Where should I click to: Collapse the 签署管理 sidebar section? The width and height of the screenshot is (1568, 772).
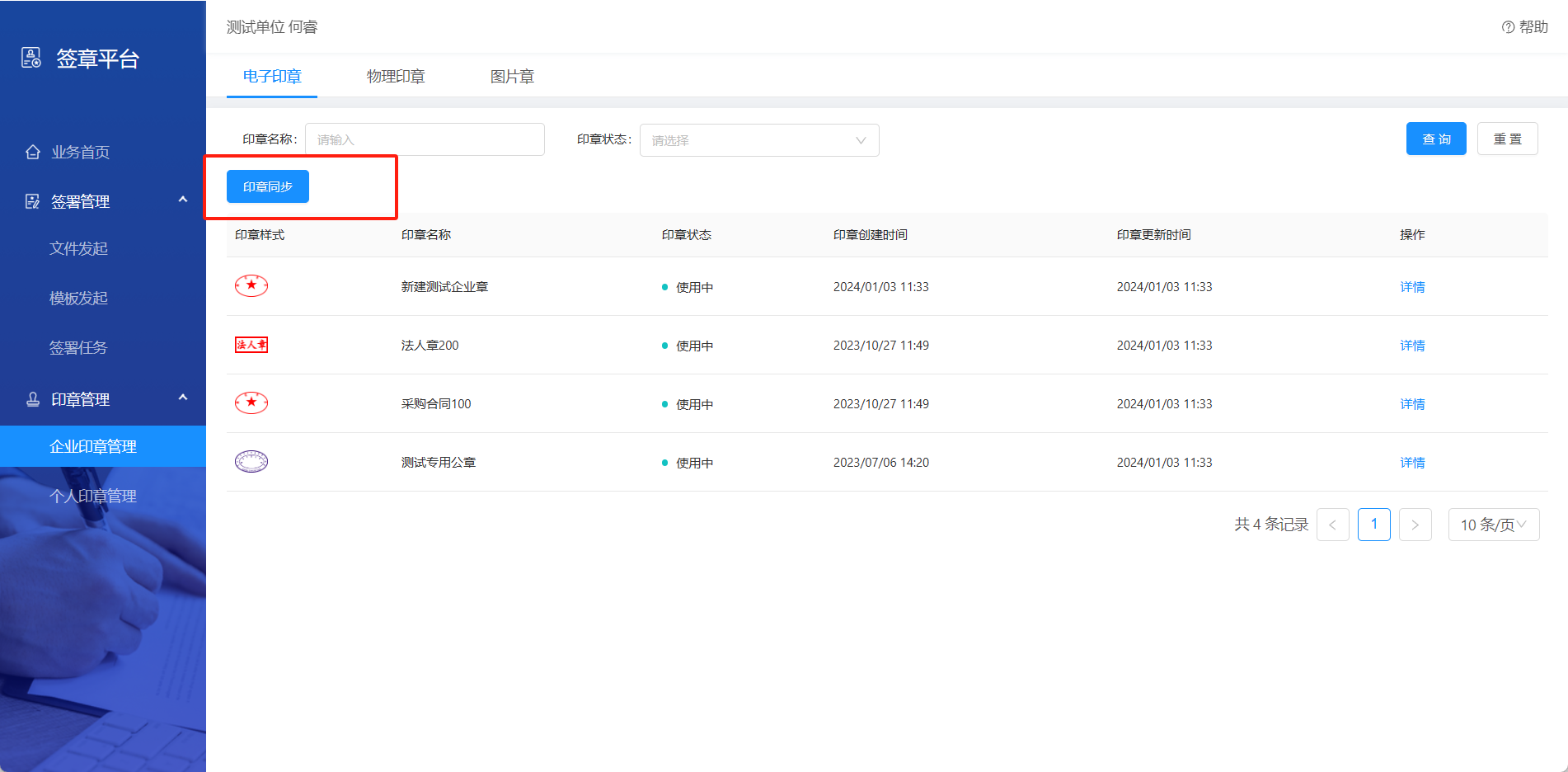pyautogui.click(x=183, y=200)
